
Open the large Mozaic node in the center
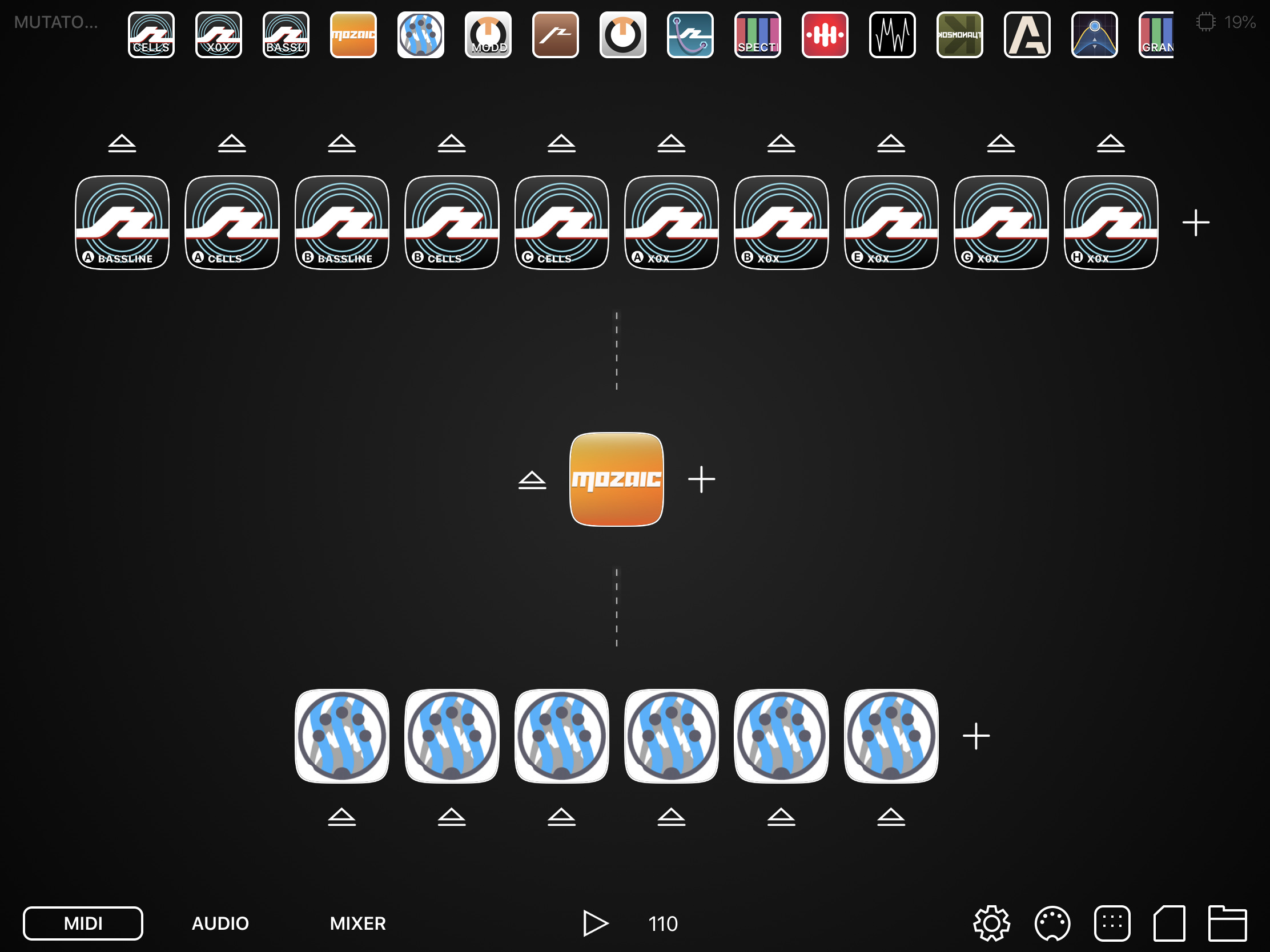click(617, 479)
